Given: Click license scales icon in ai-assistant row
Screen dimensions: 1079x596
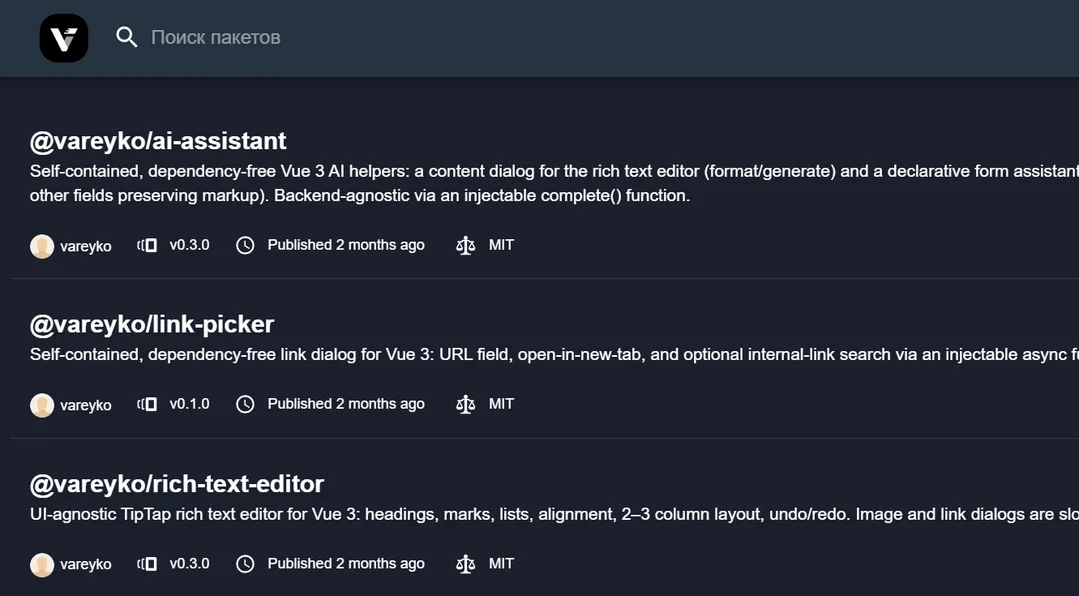Looking at the screenshot, I should 466,245.
